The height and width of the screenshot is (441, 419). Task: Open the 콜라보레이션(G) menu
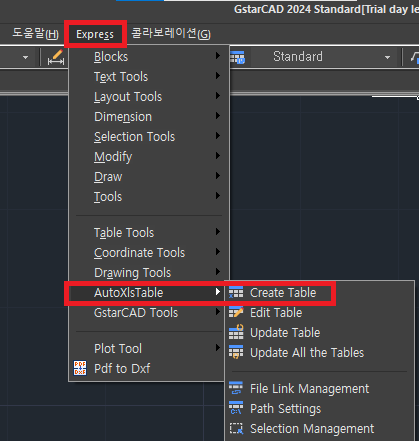pos(171,34)
